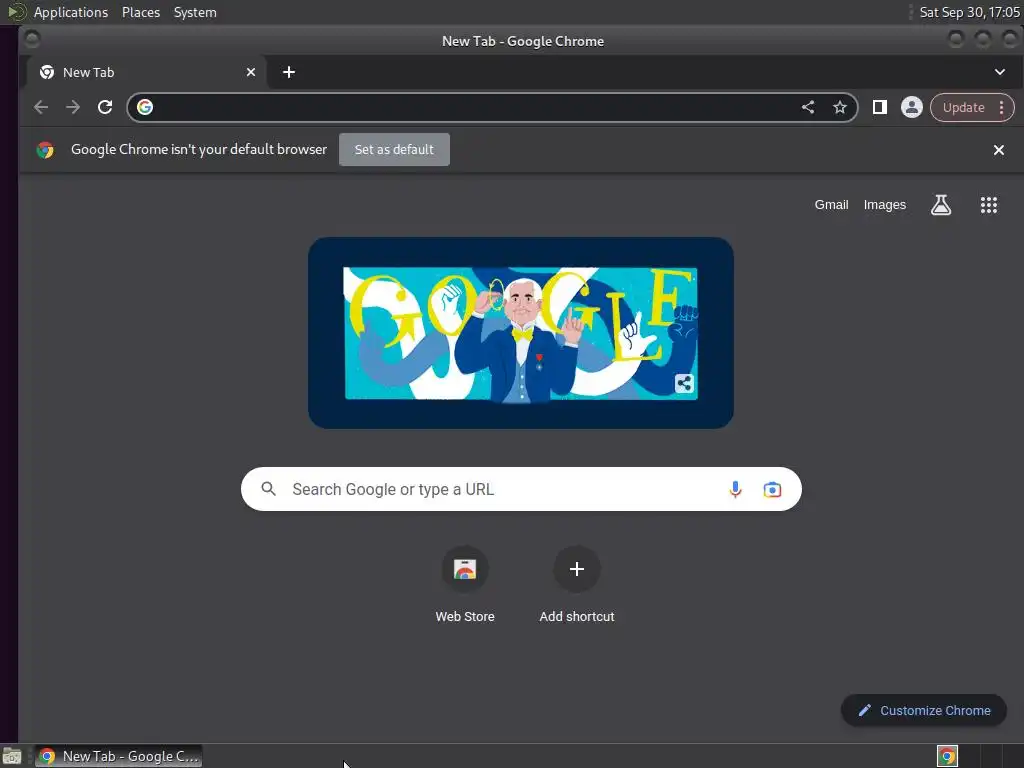This screenshot has width=1024, height=768.
Task: Open the Google apps grid
Action: pyautogui.click(x=989, y=205)
